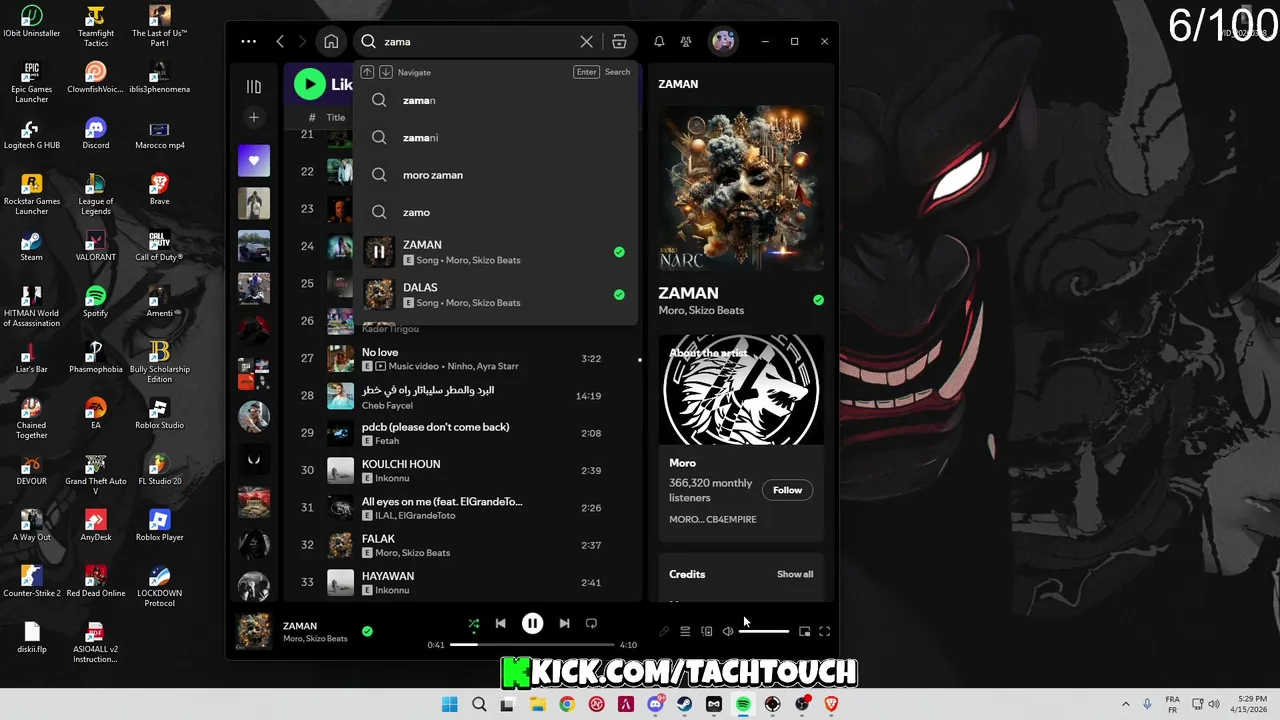Pause playback in the player bar
This screenshot has width=1280, height=720.
coord(532,623)
